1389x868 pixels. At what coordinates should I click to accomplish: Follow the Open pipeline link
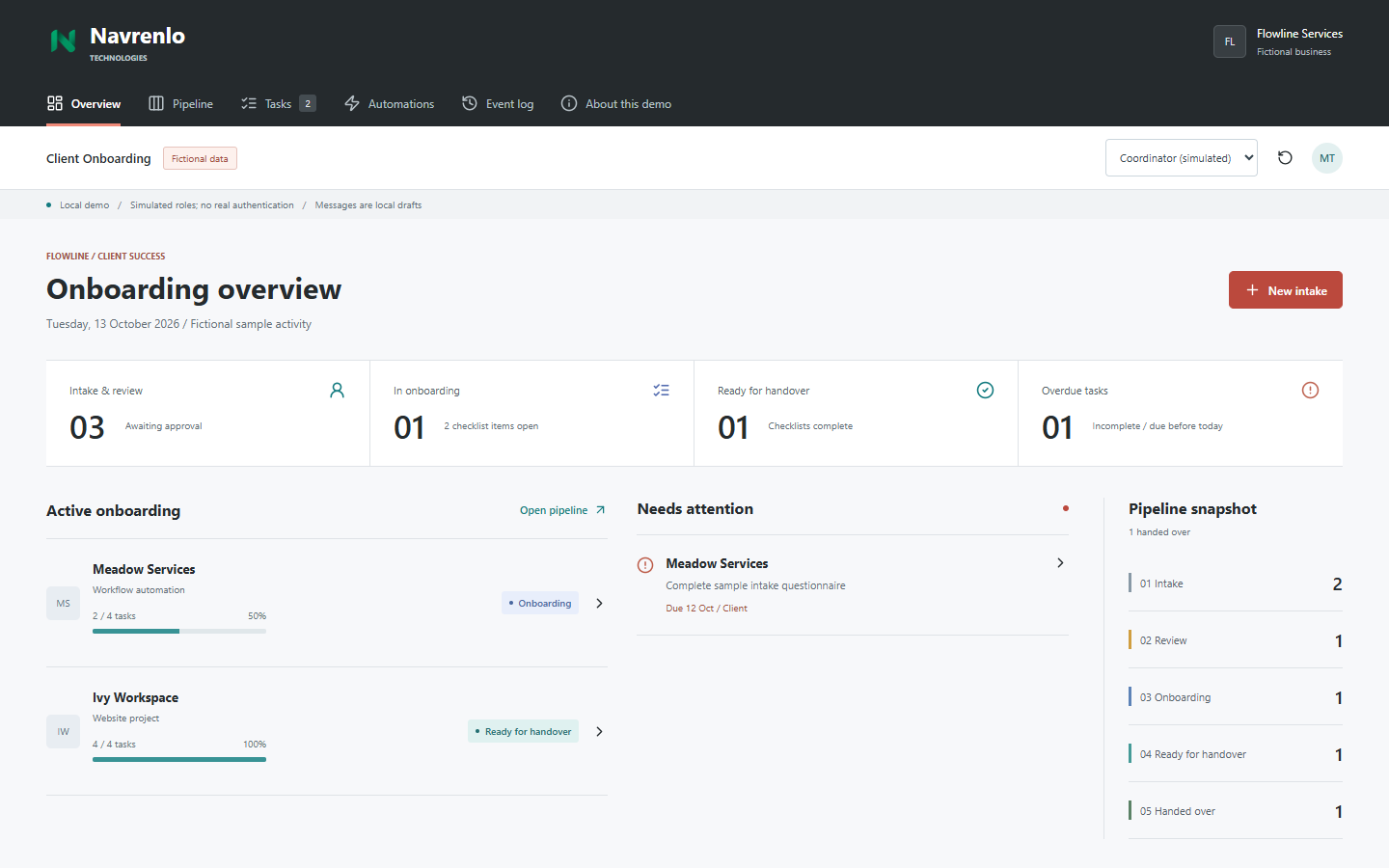coord(562,510)
